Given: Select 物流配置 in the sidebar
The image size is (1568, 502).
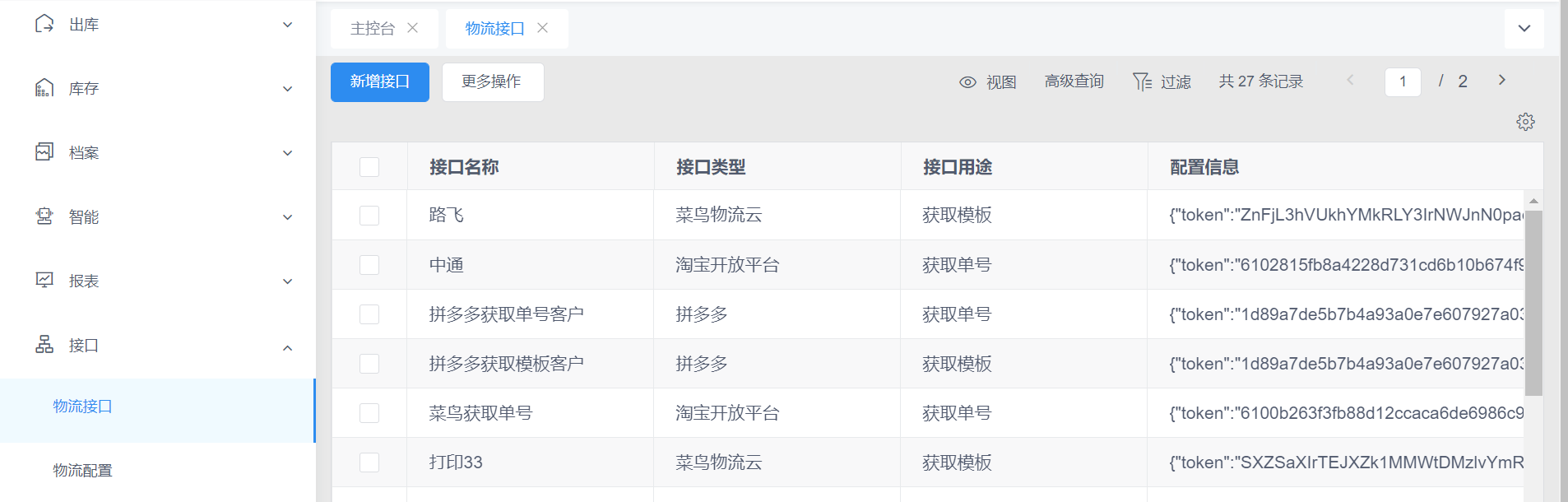Looking at the screenshot, I should tap(157, 471).
